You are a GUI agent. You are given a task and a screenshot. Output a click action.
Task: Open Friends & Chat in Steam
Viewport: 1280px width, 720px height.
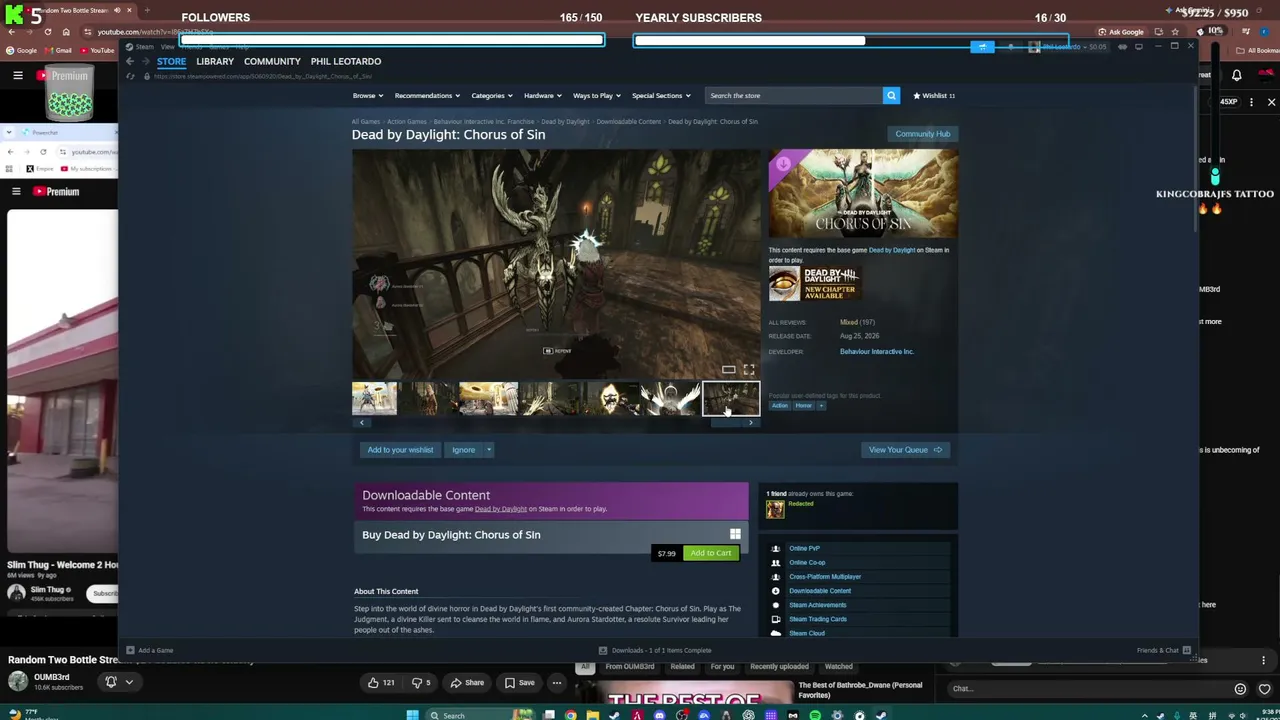click(1164, 651)
